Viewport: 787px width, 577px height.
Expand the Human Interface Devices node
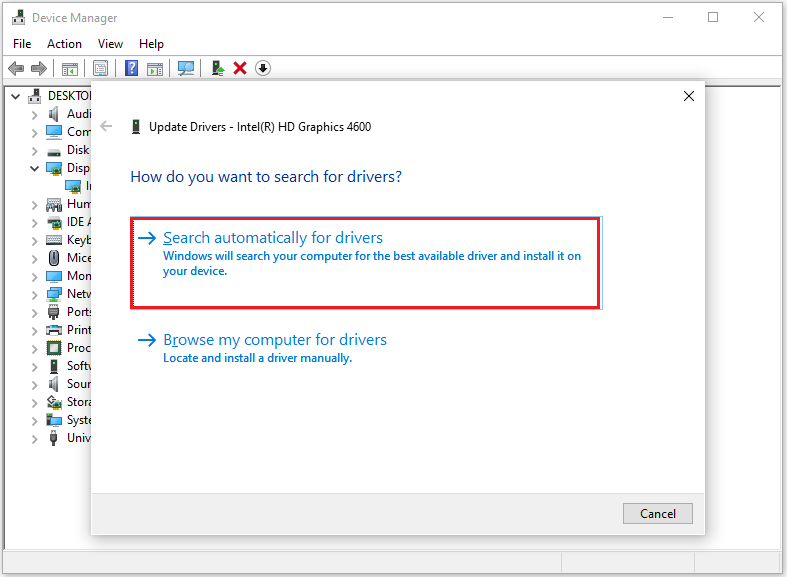(x=34, y=205)
